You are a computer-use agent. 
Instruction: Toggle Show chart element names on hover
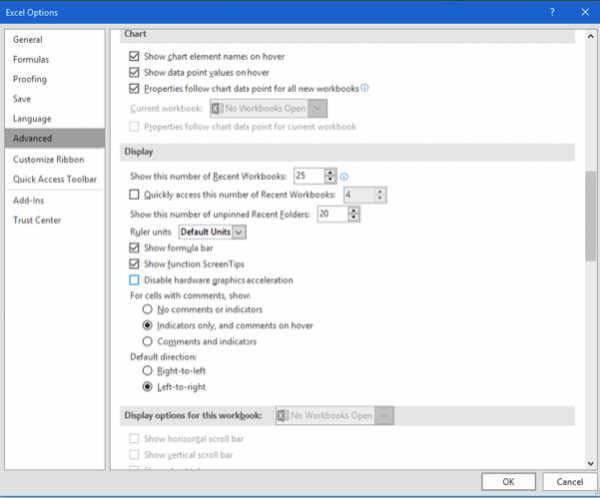click(134, 56)
